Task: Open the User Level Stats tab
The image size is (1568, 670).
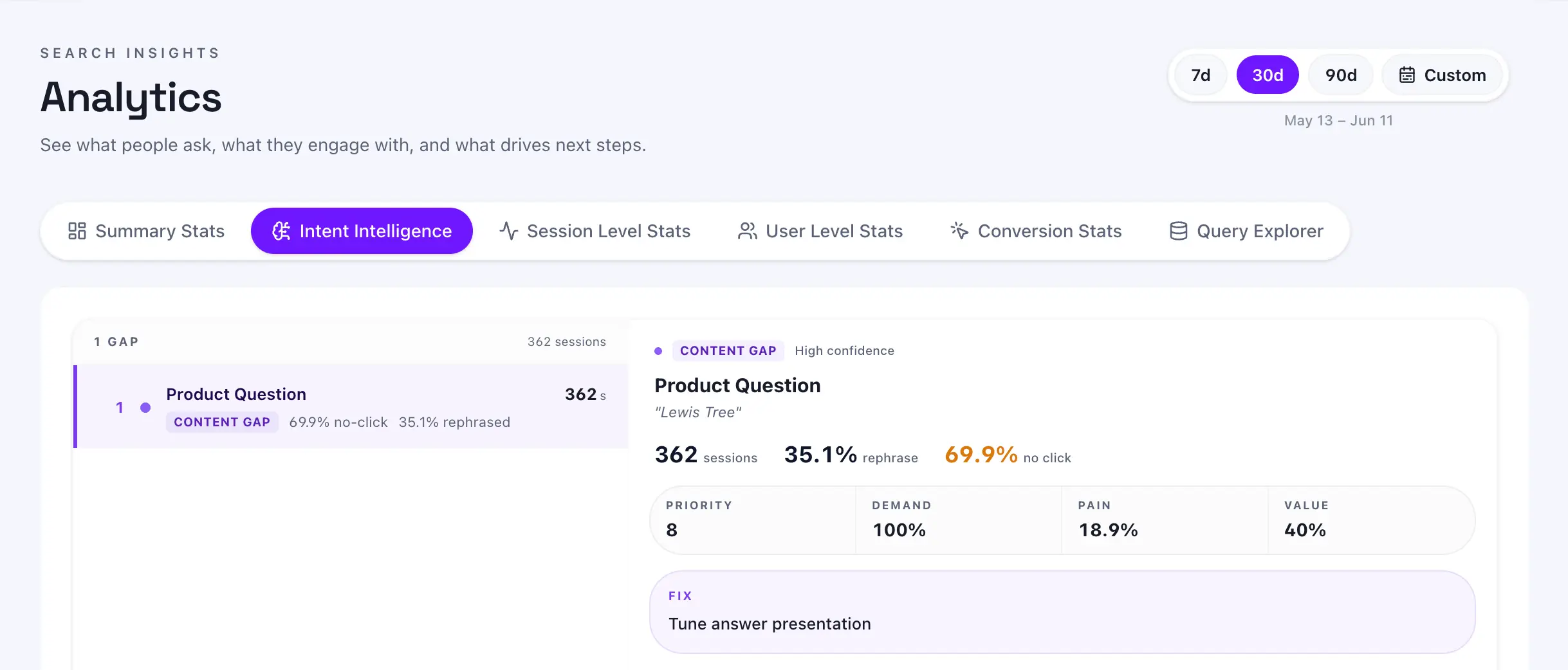Action: 820,231
